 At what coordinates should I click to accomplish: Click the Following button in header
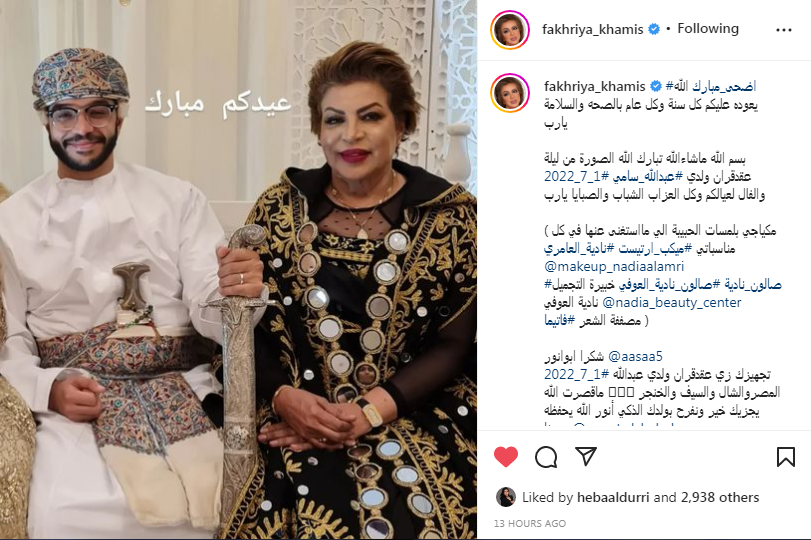click(708, 28)
